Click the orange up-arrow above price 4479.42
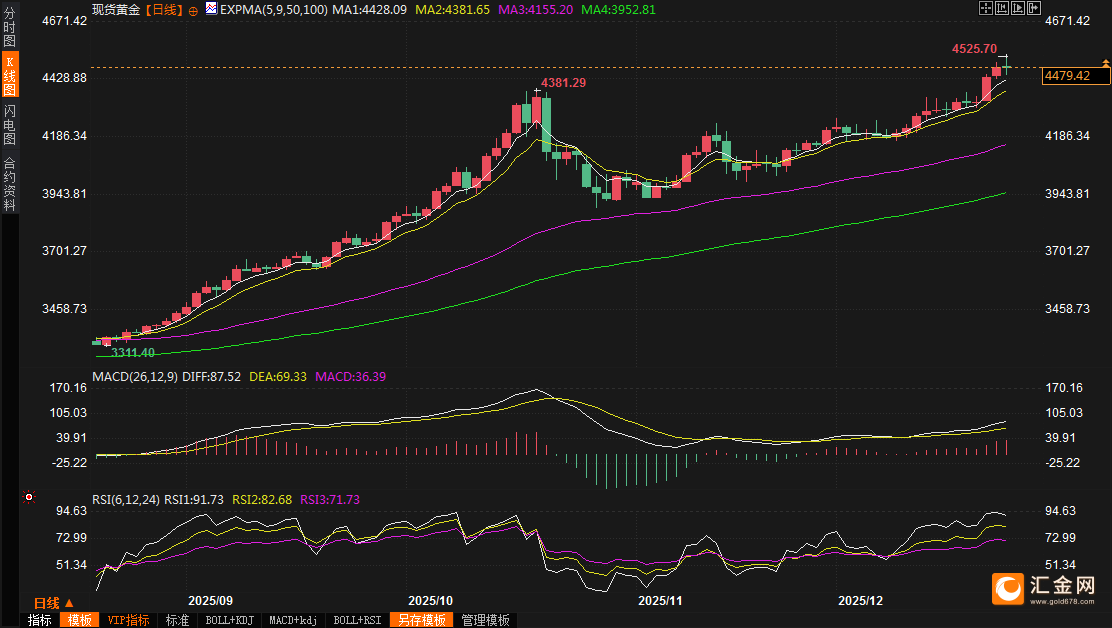The height and width of the screenshot is (628, 1112). pyautogui.click(x=1105, y=63)
